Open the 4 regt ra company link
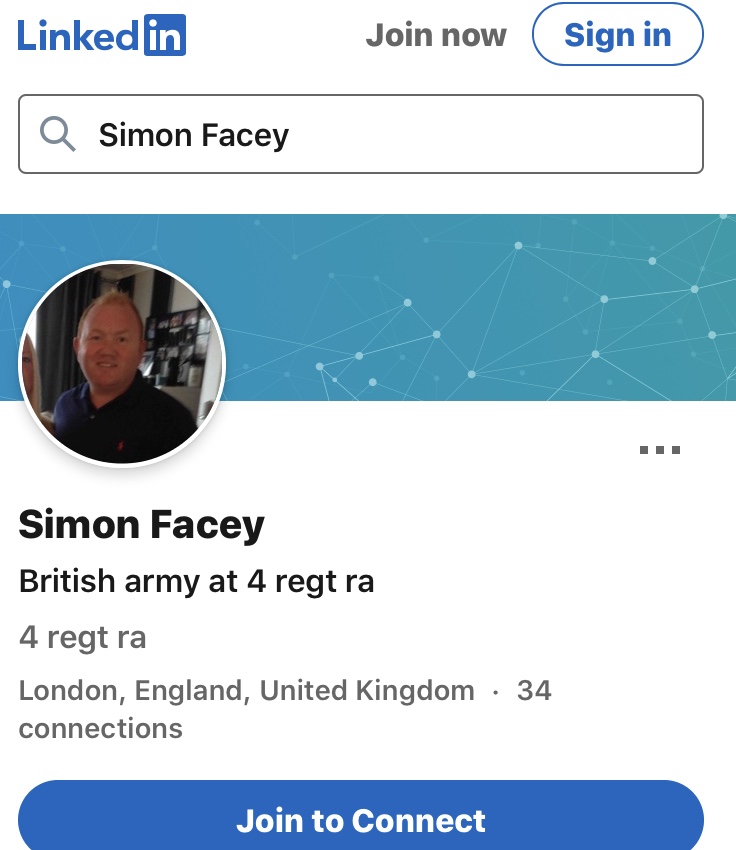The height and width of the screenshot is (850, 736). click(x=82, y=637)
